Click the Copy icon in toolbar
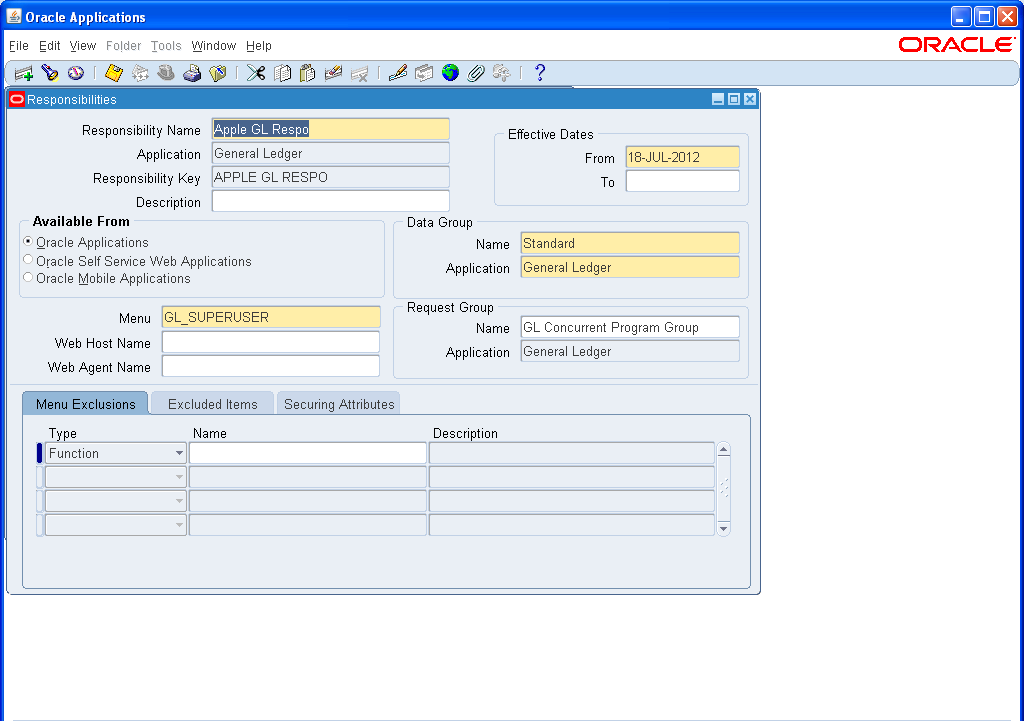 (282, 72)
